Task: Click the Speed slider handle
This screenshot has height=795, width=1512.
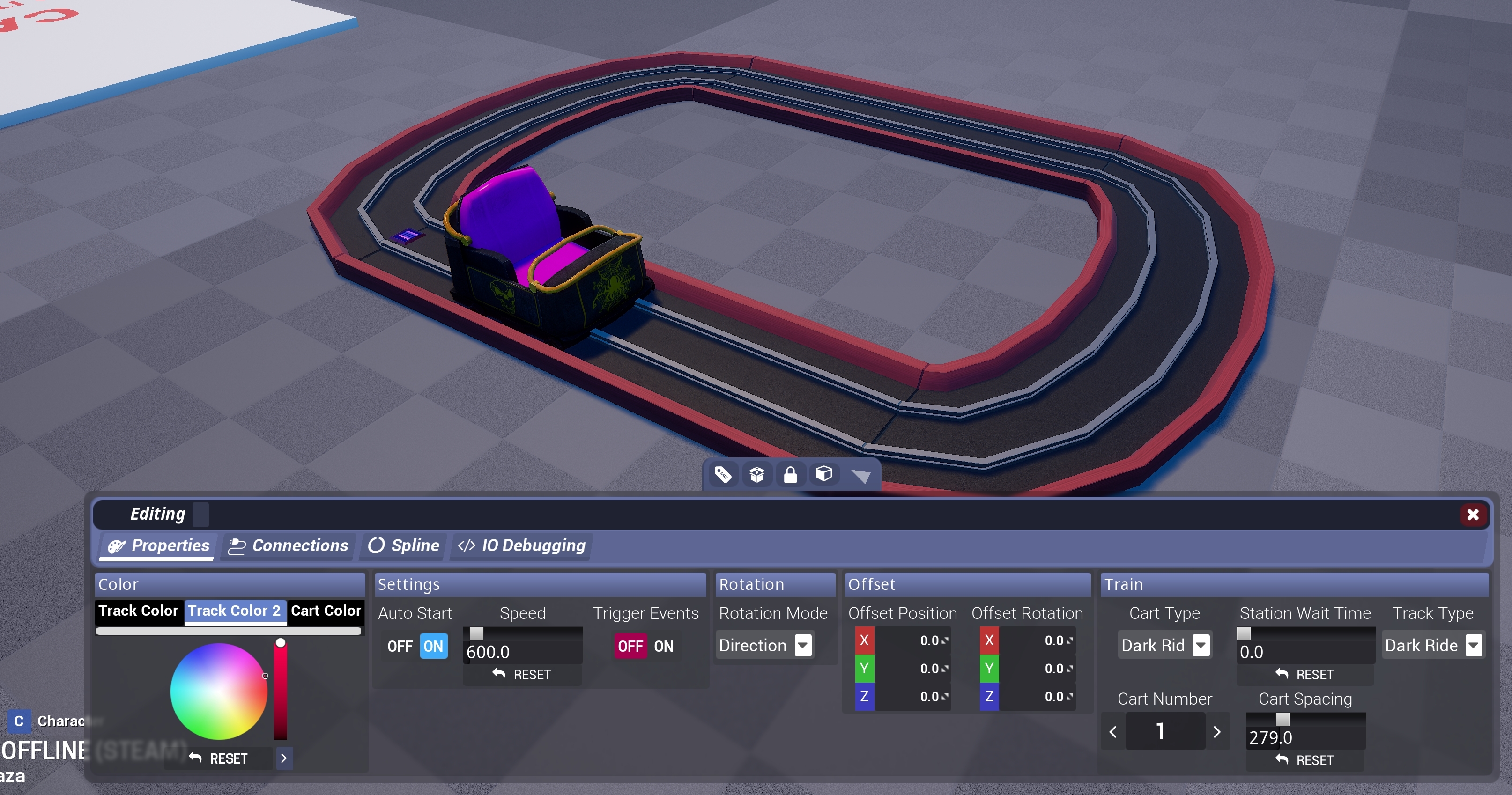Action: pos(477,633)
